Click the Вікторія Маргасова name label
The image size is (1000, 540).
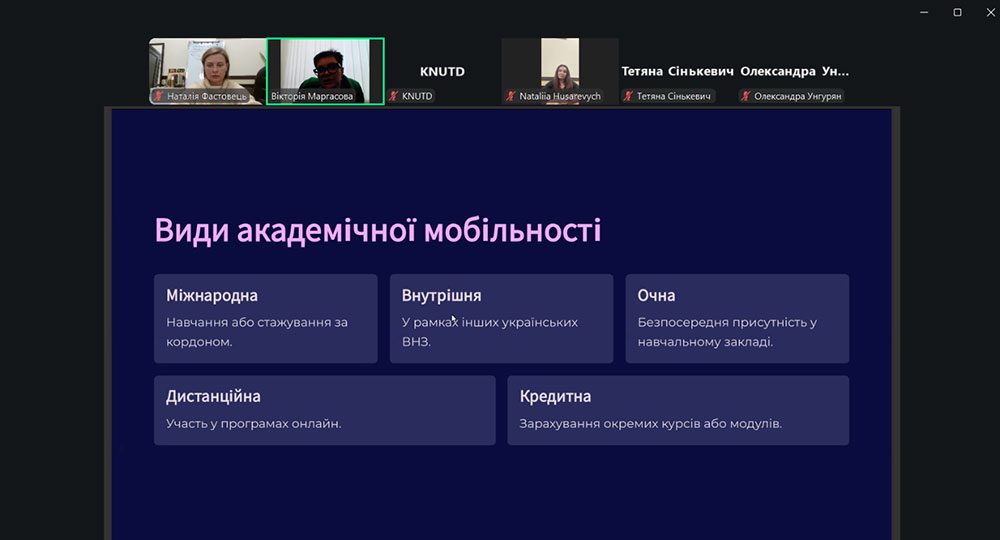pyautogui.click(x=312, y=97)
